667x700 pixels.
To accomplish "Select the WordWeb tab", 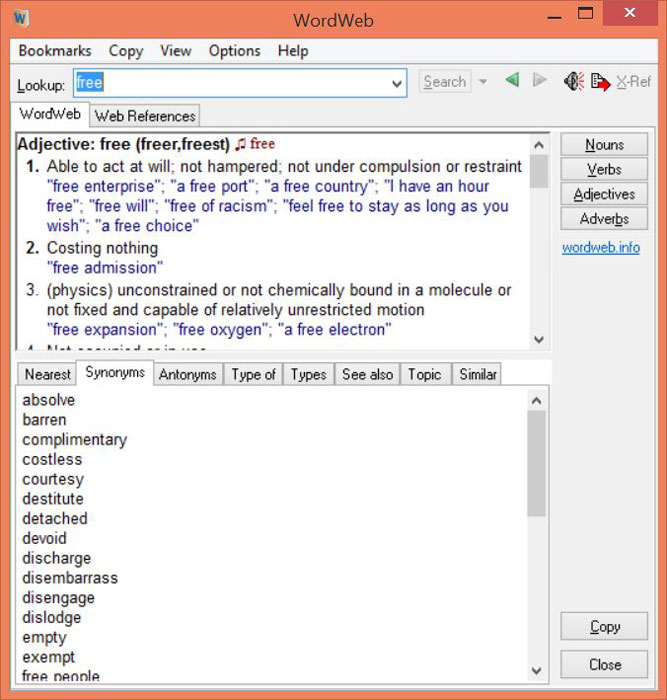I will 50,114.
